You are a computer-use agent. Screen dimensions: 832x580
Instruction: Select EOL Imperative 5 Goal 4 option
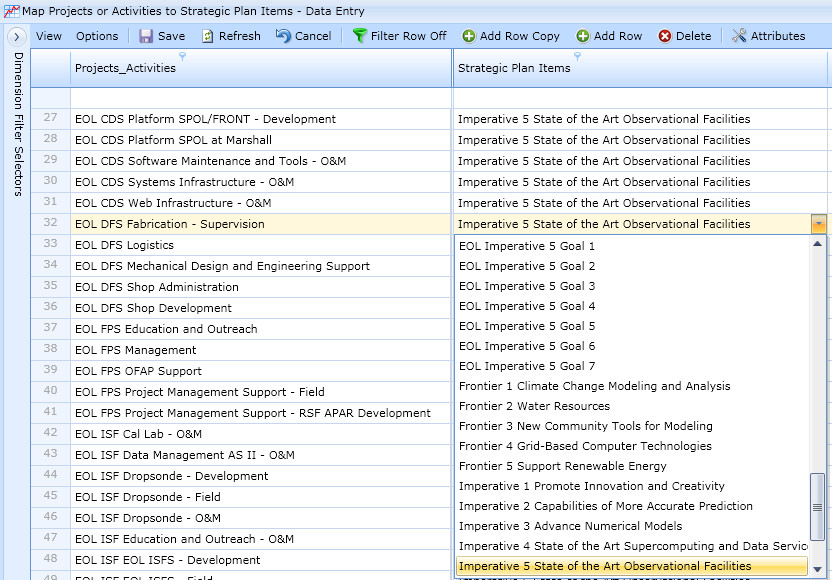[x=631, y=306]
